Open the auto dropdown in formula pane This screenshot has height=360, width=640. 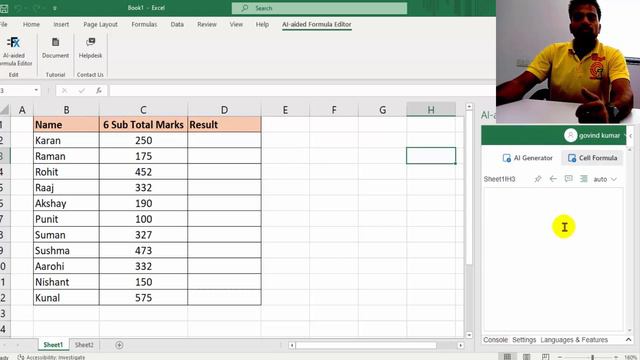[x=605, y=179]
